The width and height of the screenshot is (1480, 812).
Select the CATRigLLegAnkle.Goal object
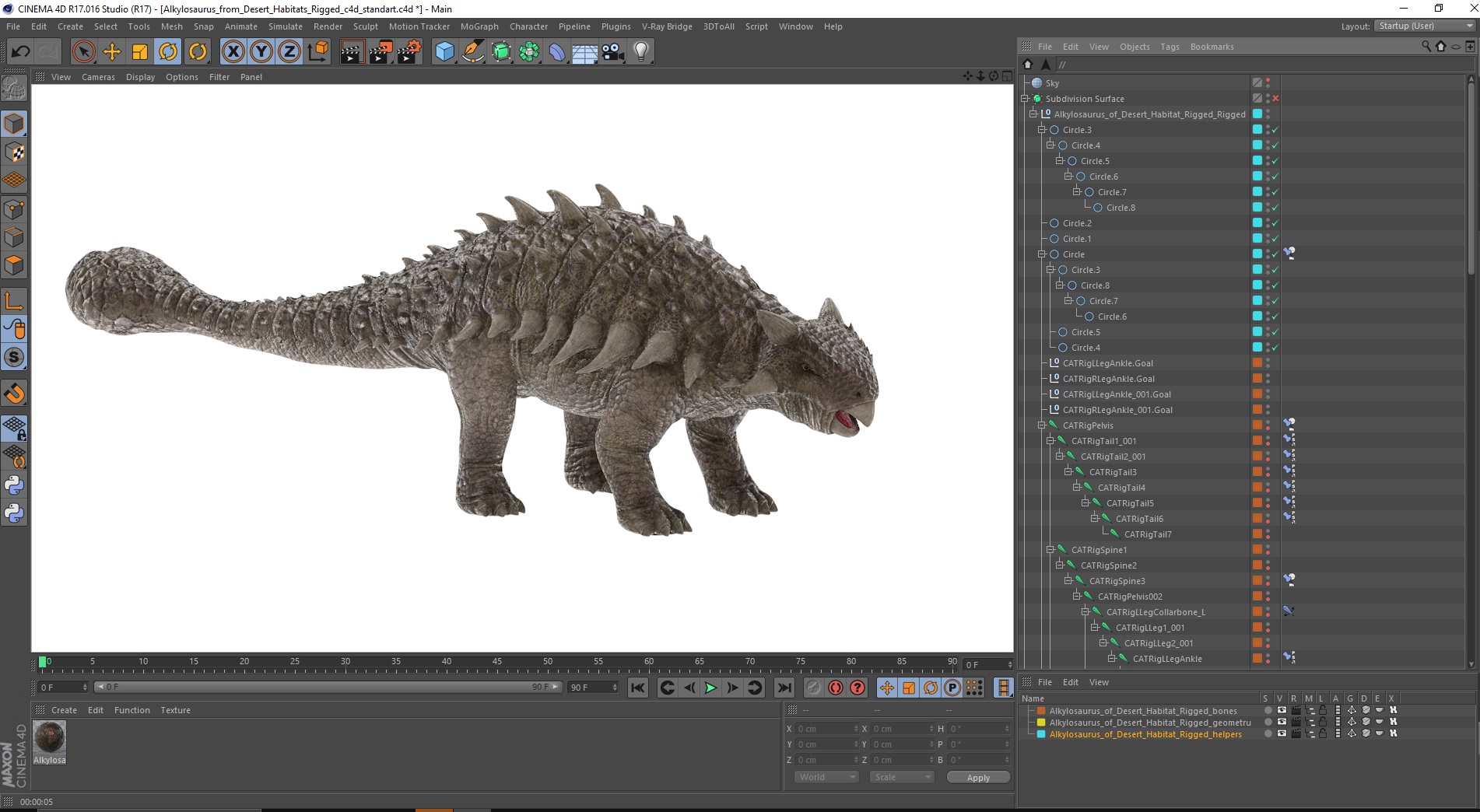(x=1108, y=363)
